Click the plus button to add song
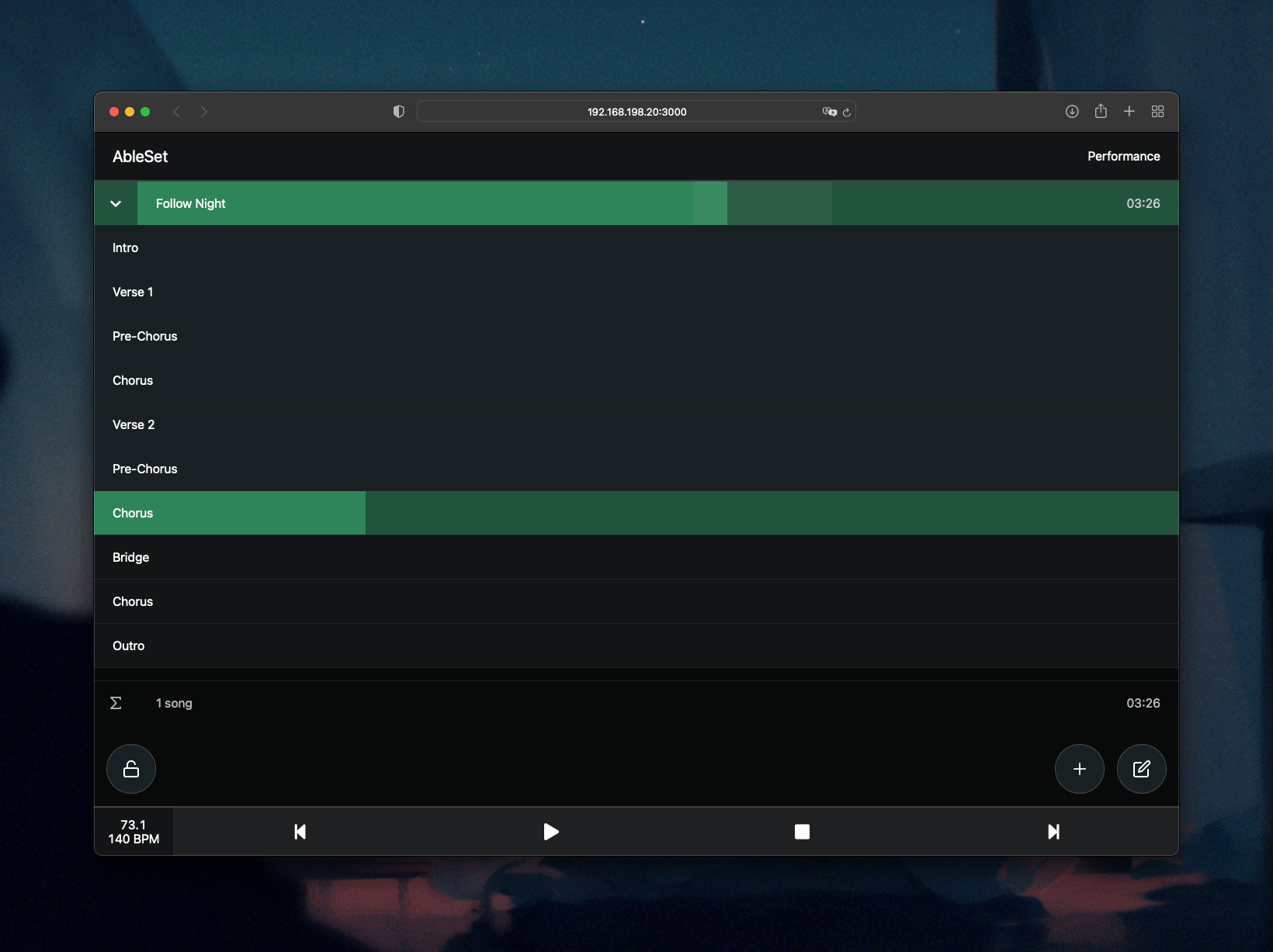1273x952 pixels. tap(1079, 769)
